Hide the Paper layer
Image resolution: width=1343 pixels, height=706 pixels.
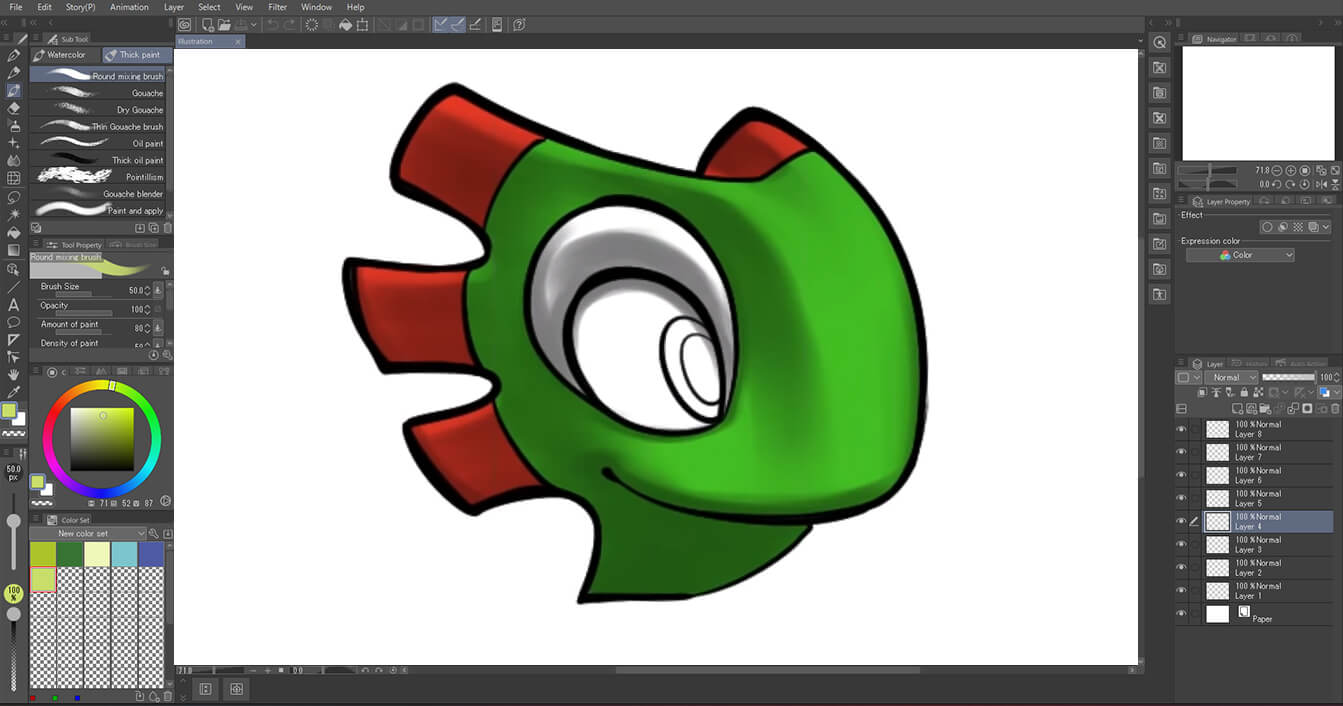pyautogui.click(x=1181, y=614)
